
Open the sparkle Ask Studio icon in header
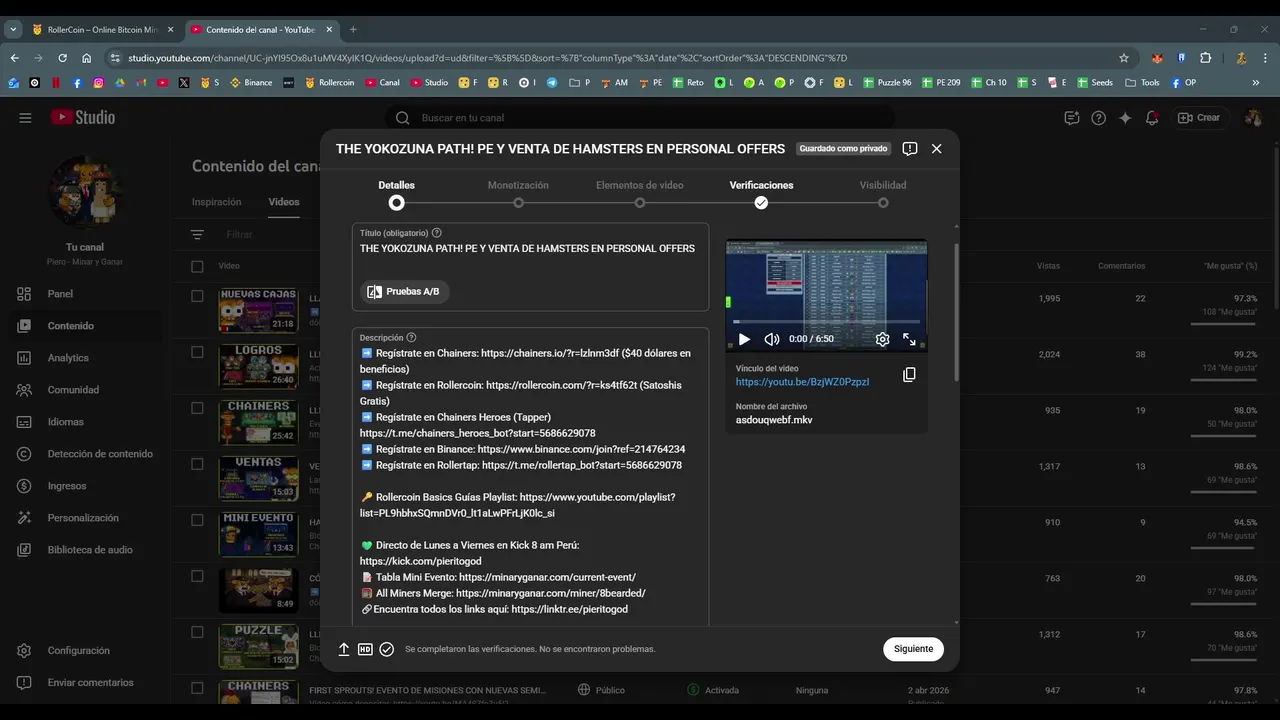pyautogui.click(x=1125, y=117)
